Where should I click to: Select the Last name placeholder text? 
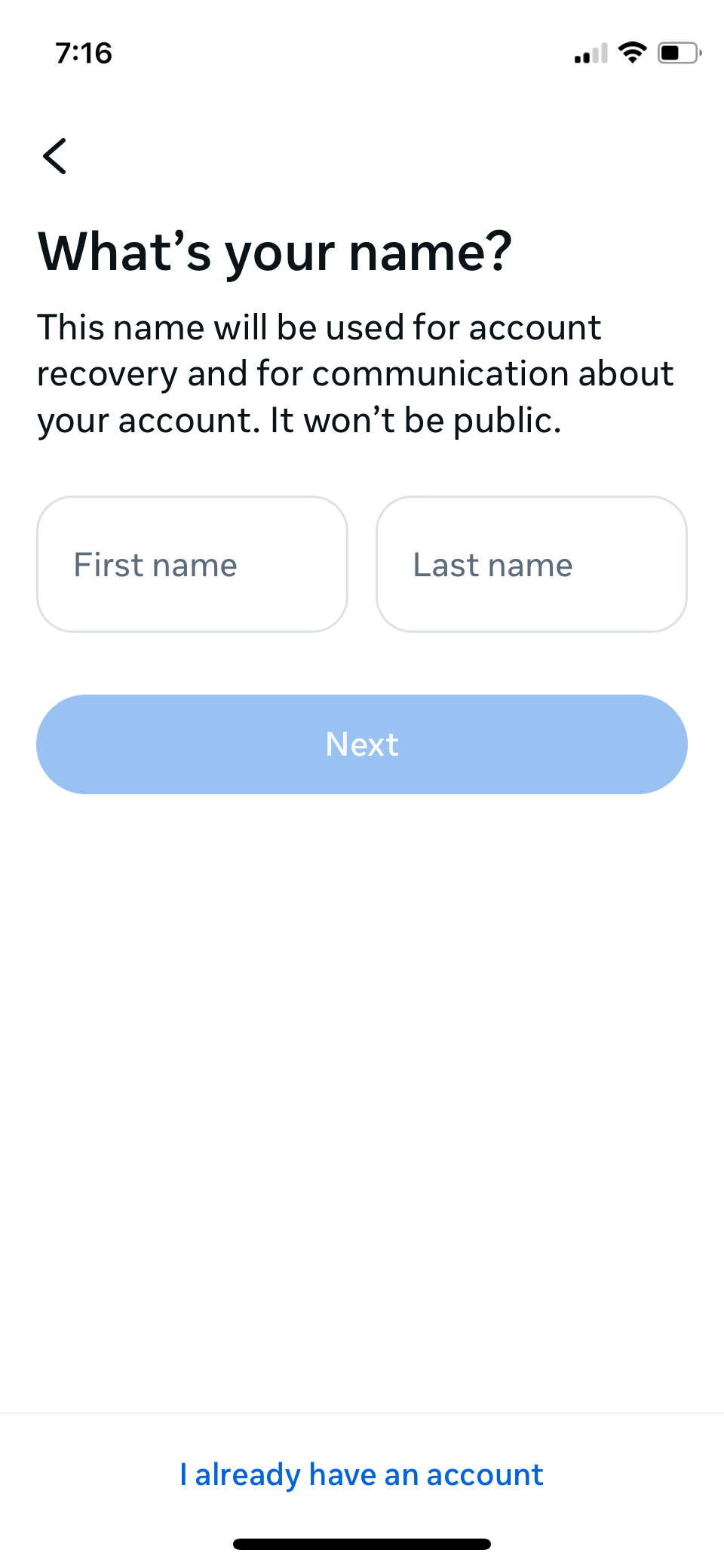pos(493,565)
